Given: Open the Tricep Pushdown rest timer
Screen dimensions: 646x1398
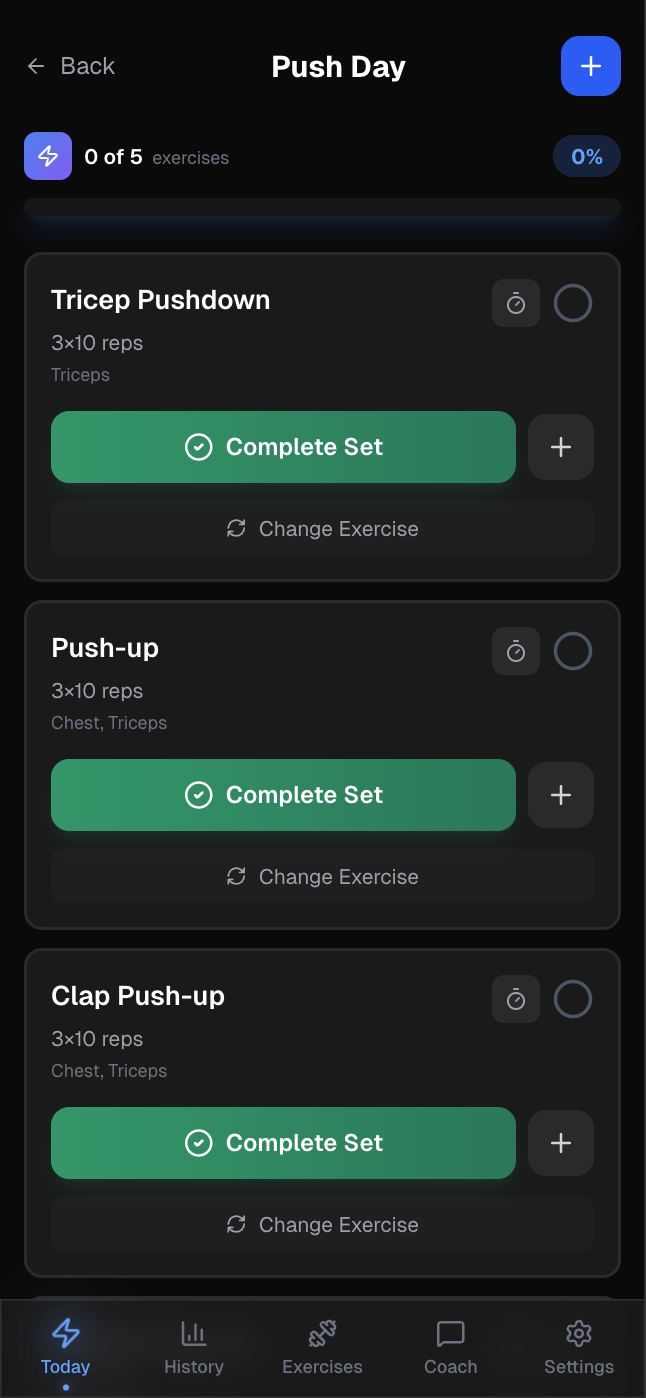Looking at the screenshot, I should (516, 303).
